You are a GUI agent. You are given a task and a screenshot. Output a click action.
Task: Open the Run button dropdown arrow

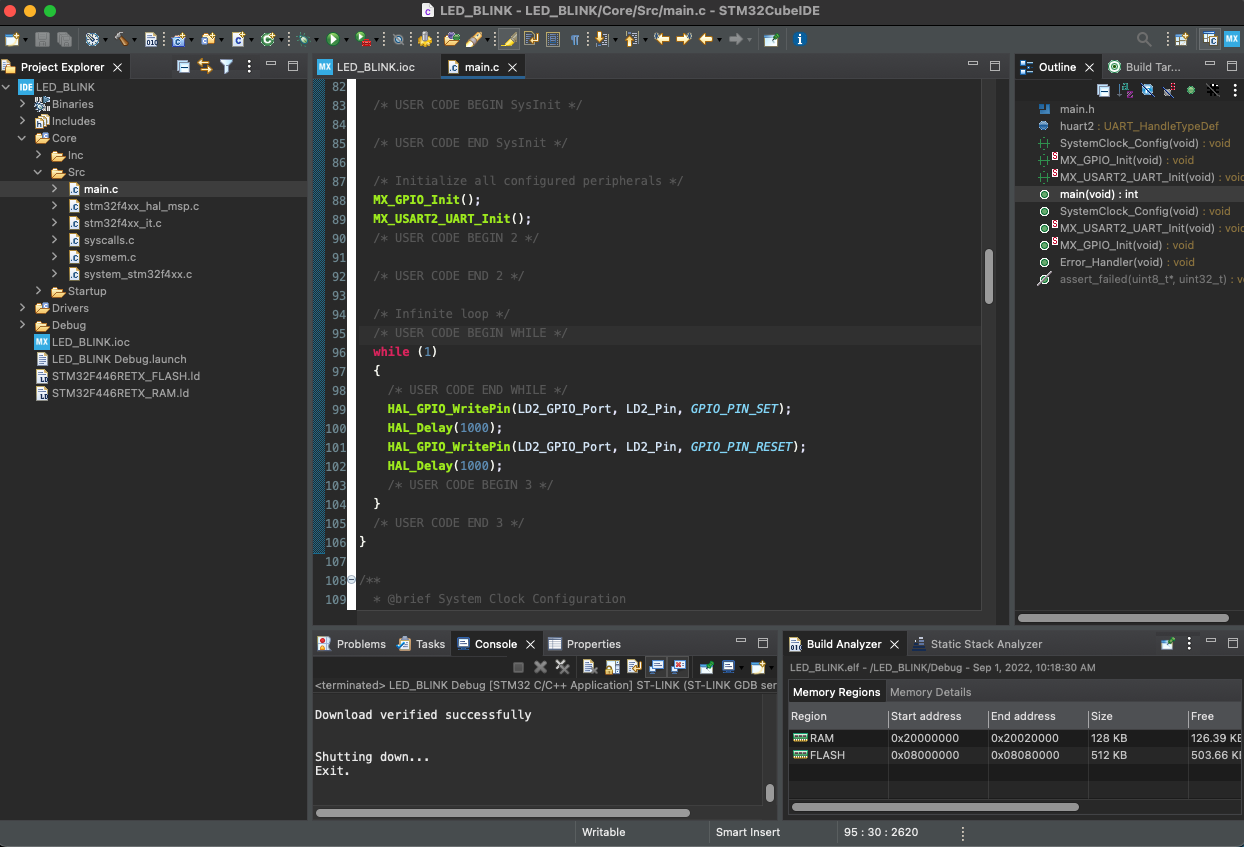pyautogui.click(x=347, y=39)
